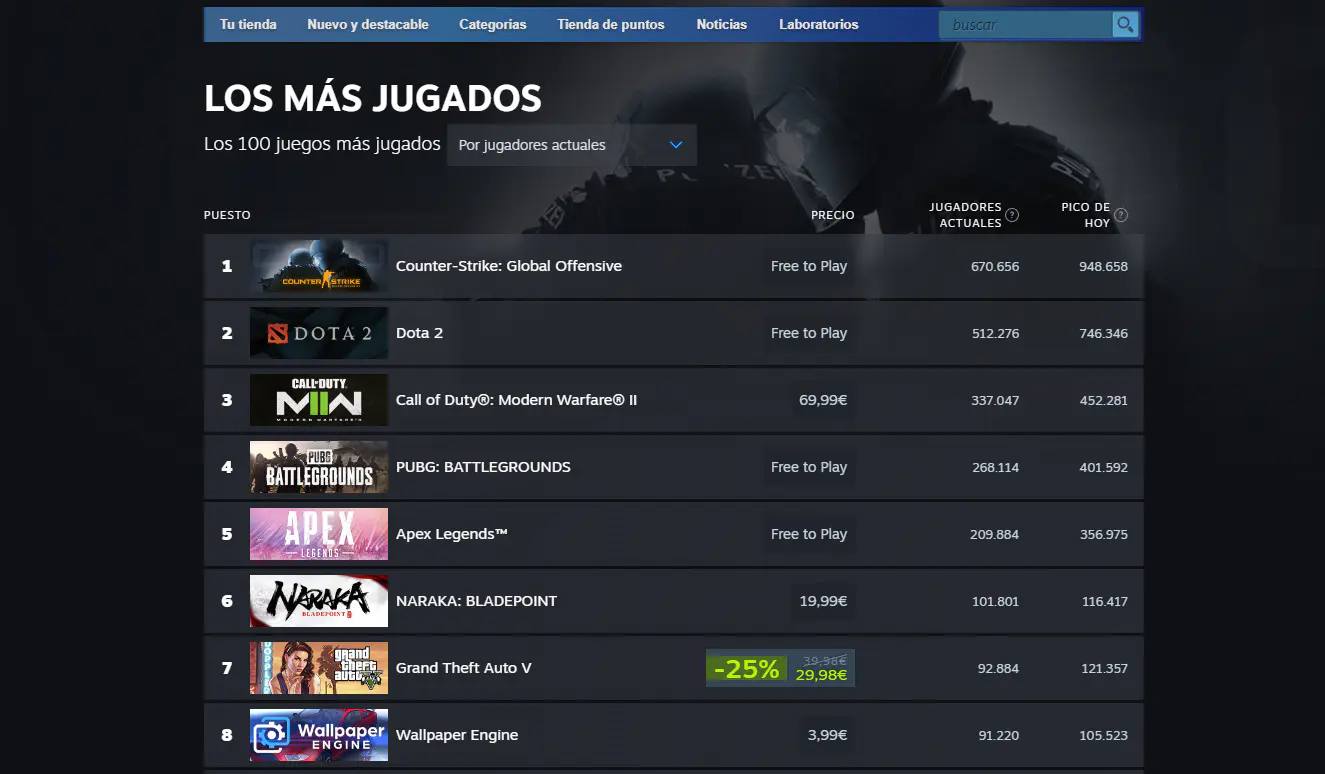Open Counter-Strike: Global Offensive thumbnail

pyautogui.click(x=319, y=266)
